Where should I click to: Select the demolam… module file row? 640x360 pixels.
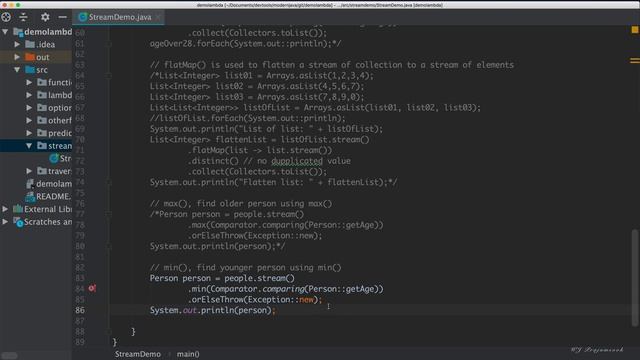point(36,184)
